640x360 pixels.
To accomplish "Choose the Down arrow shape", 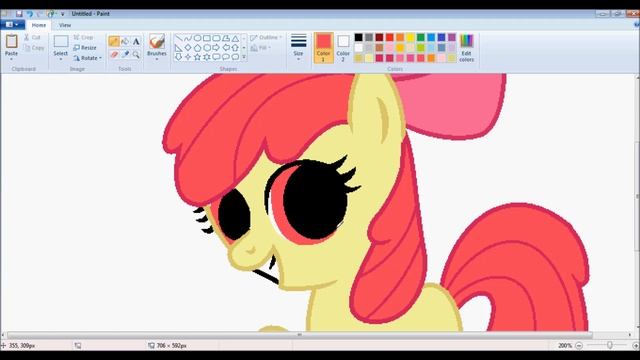I will tap(178, 57).
